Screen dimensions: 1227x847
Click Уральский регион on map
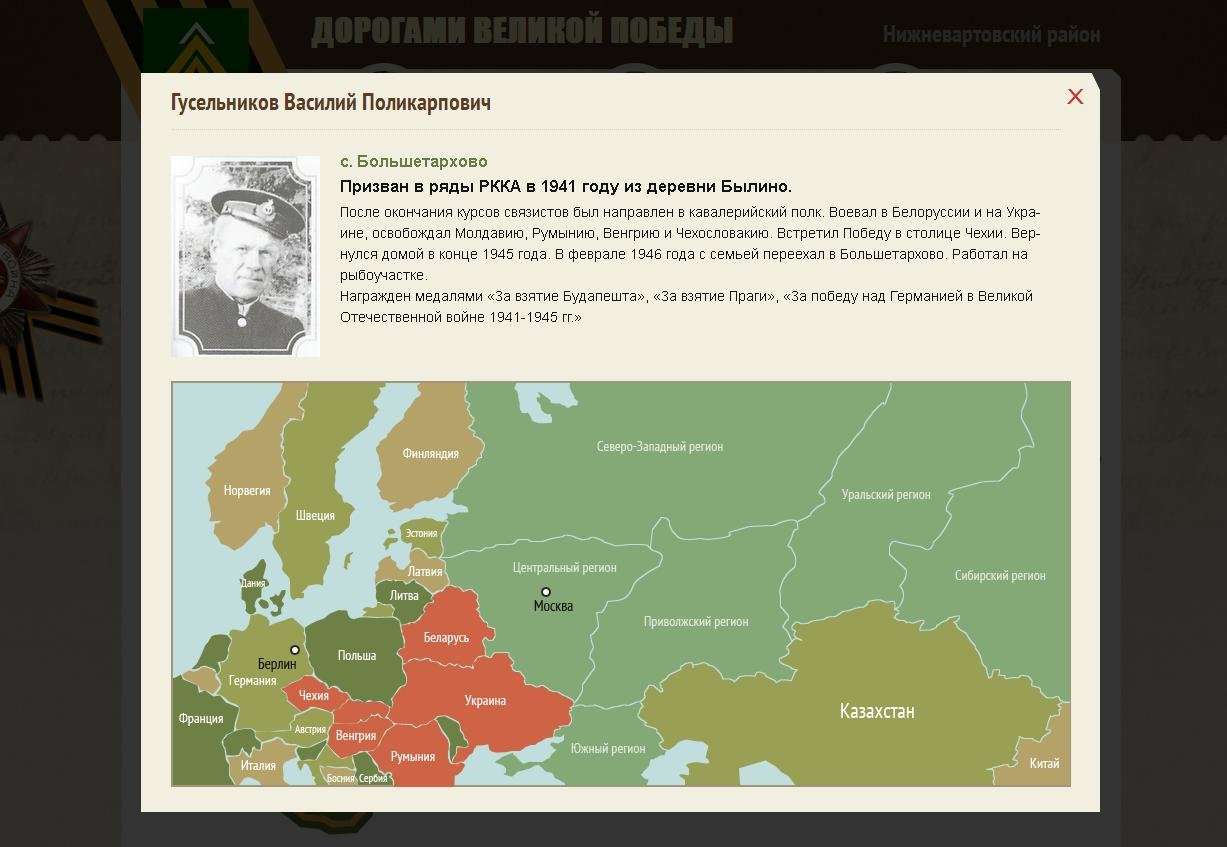pos(886,494)
